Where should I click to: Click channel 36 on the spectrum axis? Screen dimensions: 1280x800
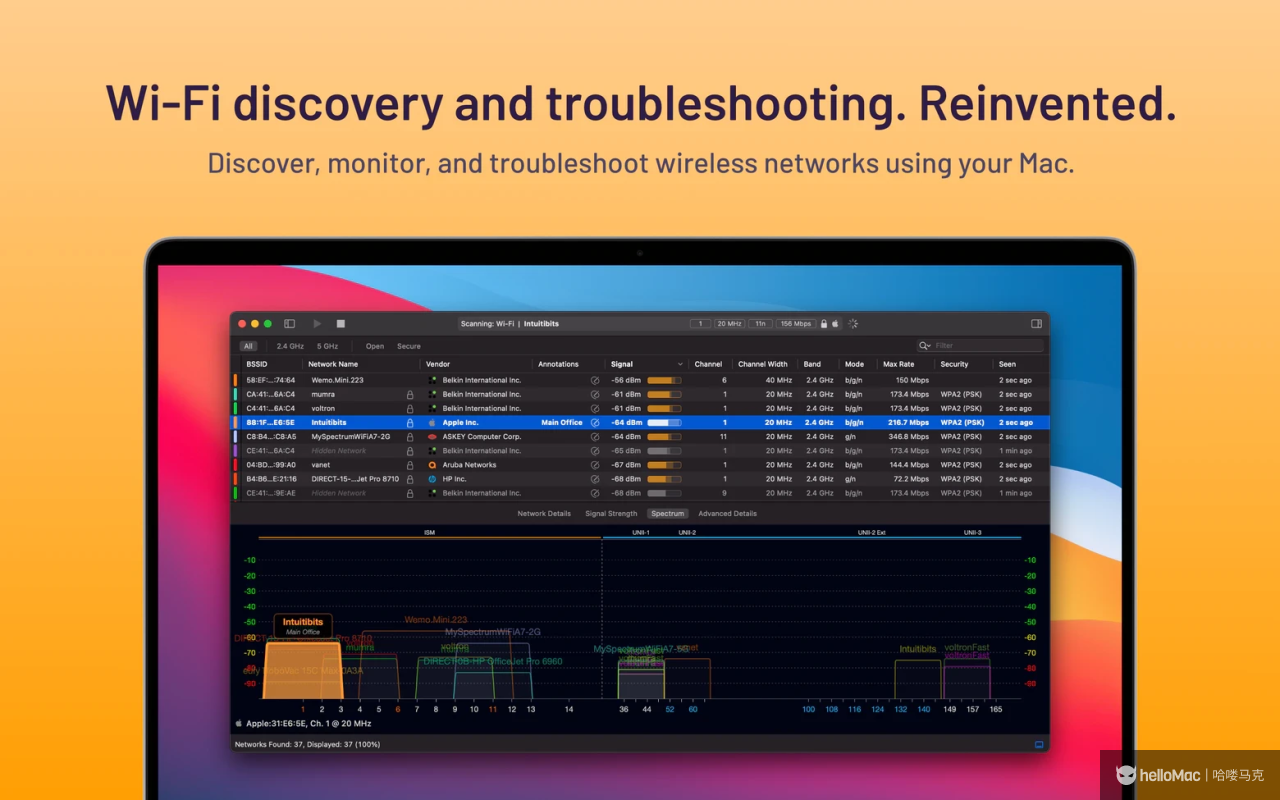(x=624, y=709)
